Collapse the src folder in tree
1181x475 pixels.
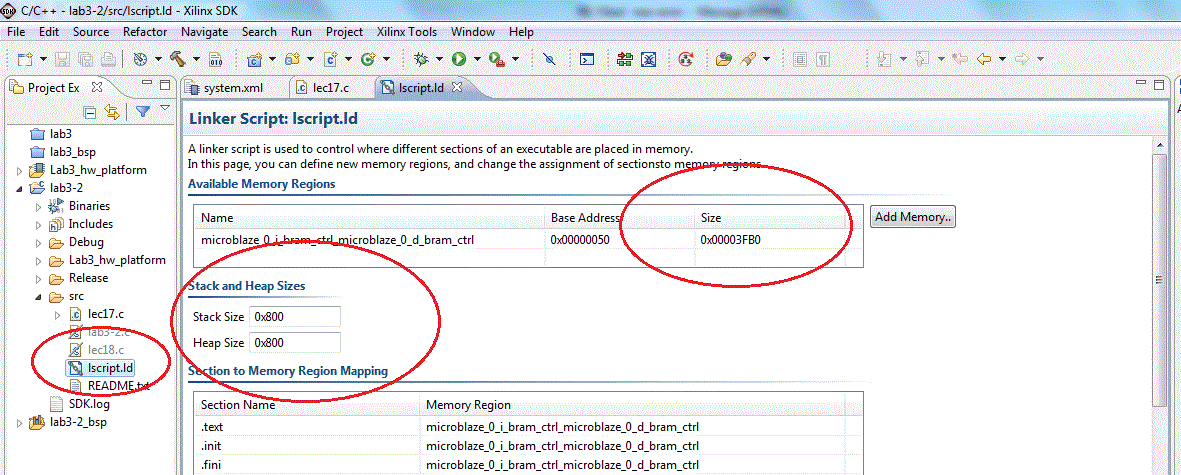pyautogui.click(x=38, y=296)
